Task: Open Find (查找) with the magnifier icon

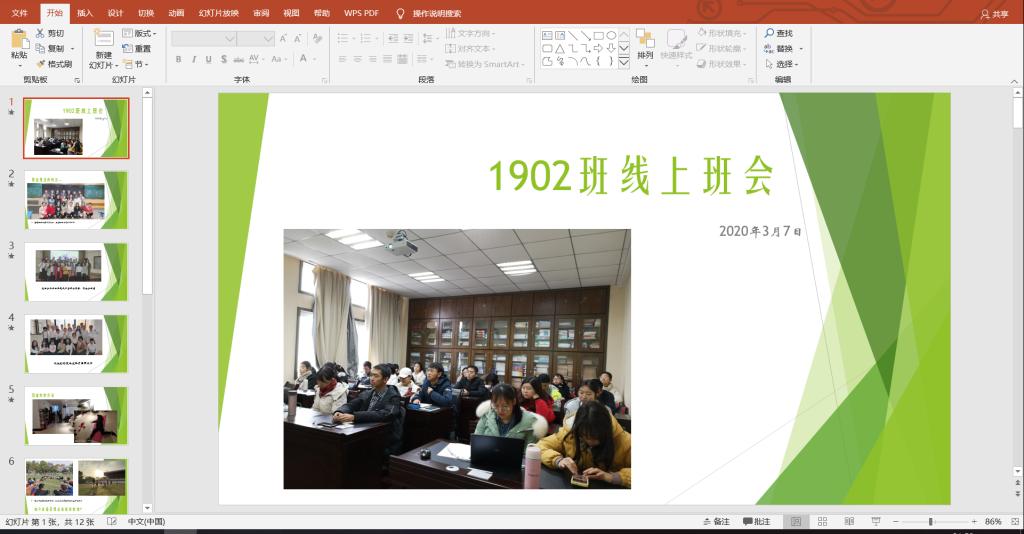Action: [770, 33]
